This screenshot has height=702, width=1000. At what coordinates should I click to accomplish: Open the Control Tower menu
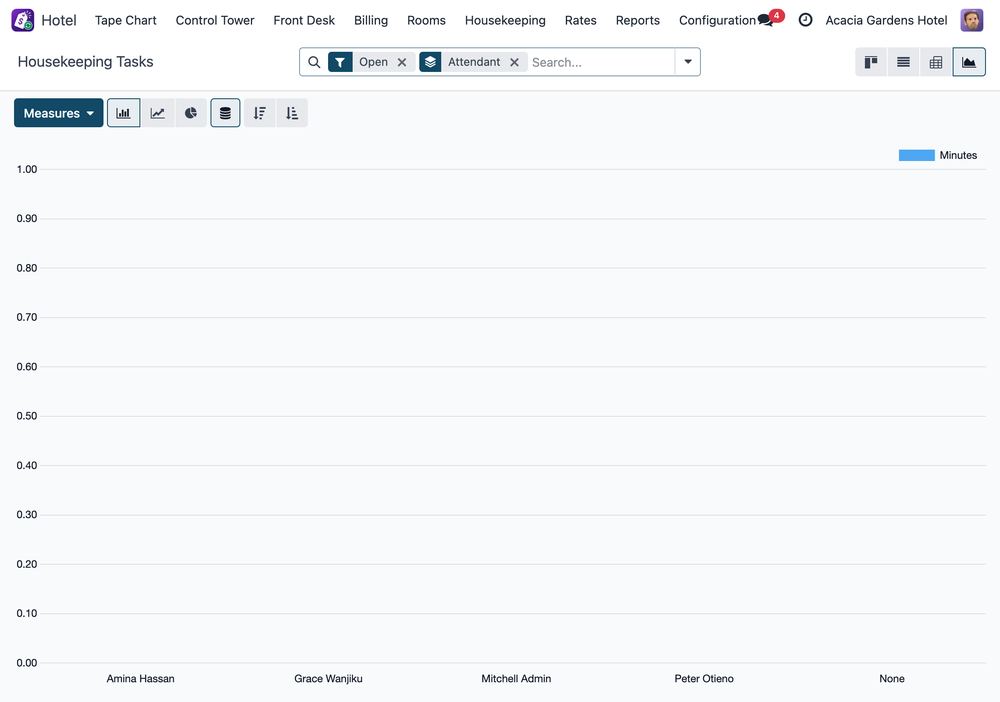[x=215, y=20]
